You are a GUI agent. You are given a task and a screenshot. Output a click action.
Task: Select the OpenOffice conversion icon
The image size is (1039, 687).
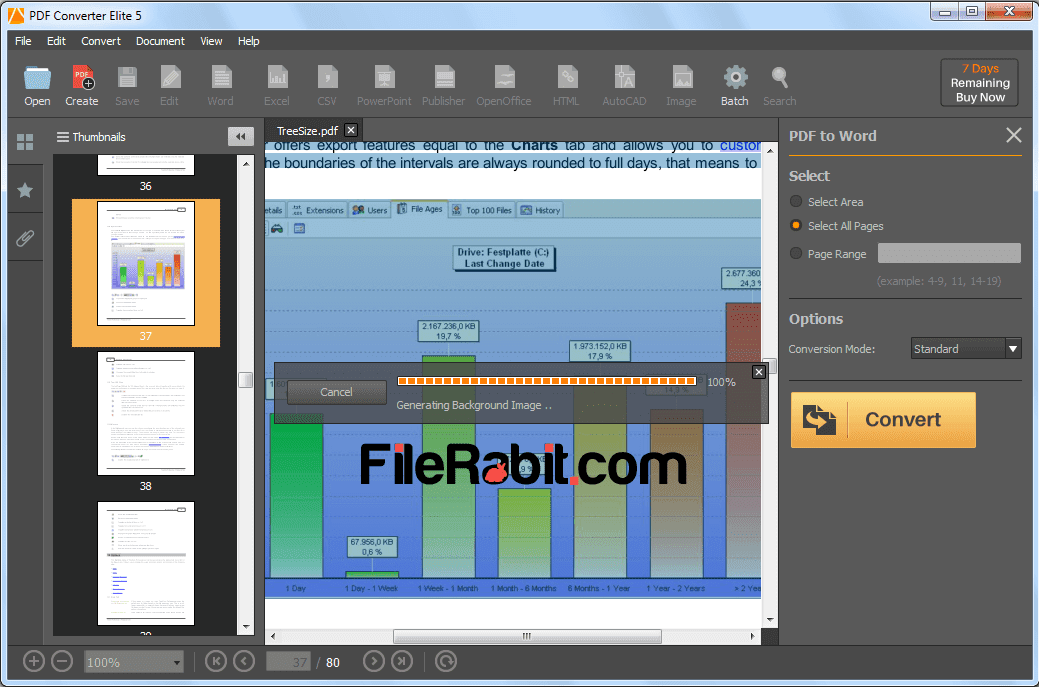pos(504,86)
